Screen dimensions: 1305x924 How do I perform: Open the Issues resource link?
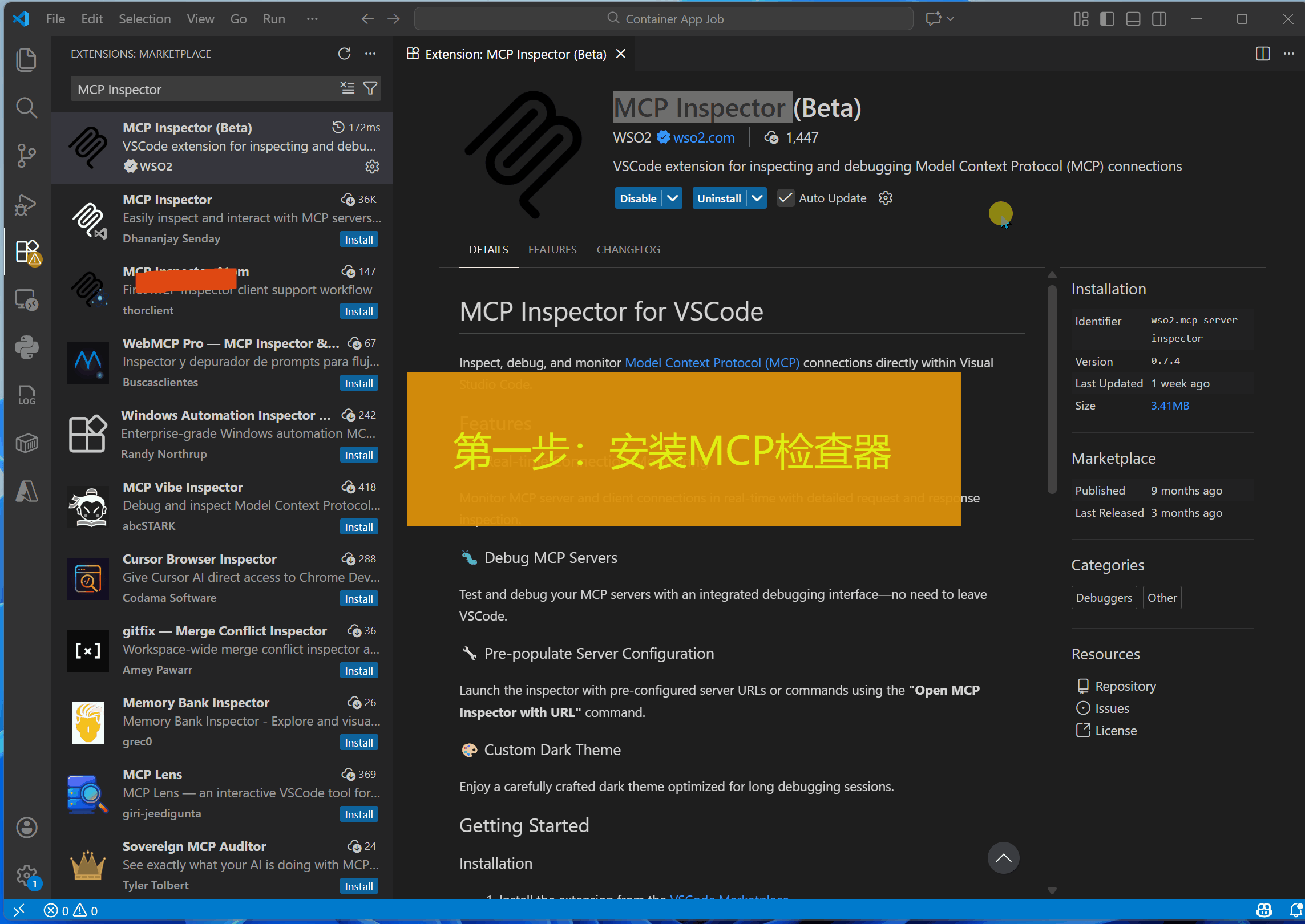[1112, 708]
